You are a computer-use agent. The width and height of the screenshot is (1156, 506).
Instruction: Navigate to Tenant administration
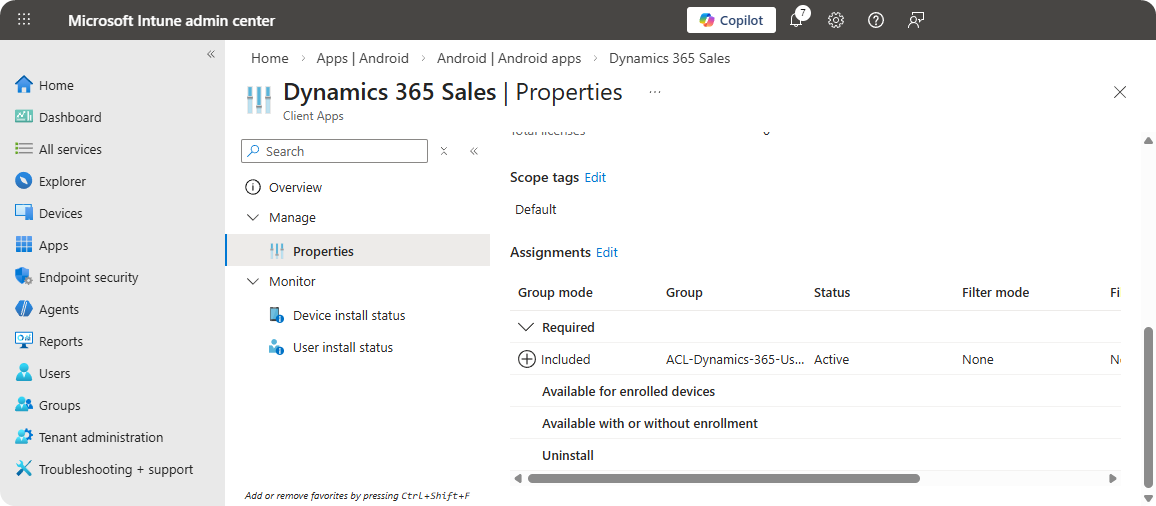click(x=100, y=437)
